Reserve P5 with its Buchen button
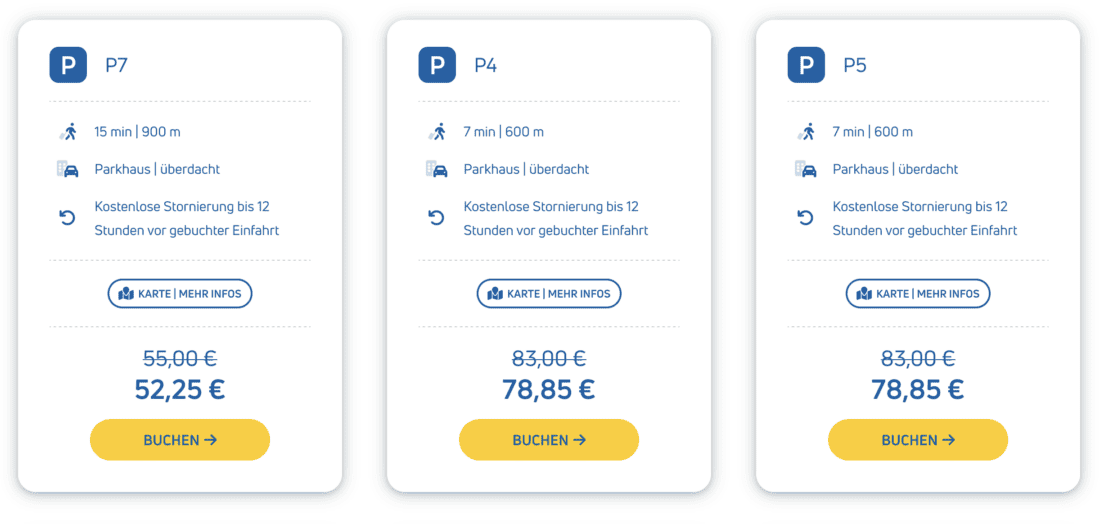The height and width of the screenshot is (524, 1100). pos(918,440)
